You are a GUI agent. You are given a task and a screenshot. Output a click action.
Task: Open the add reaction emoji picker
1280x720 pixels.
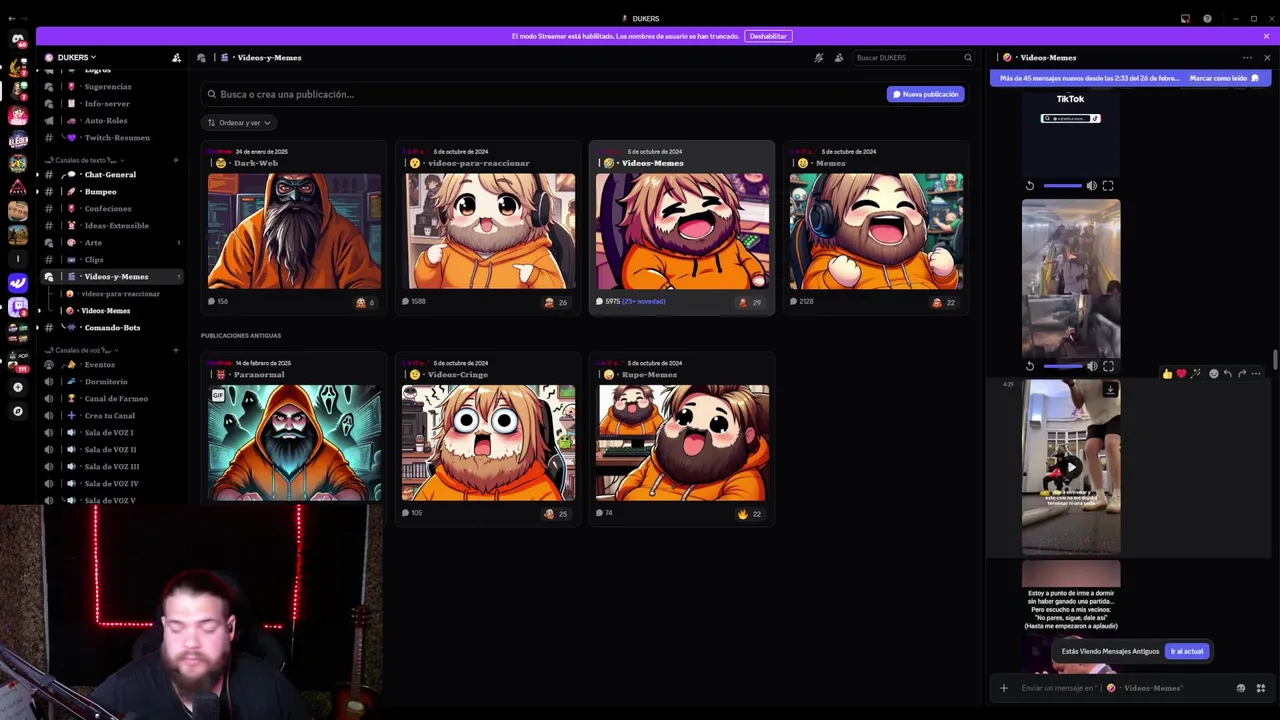click(x=1214, y=374)
